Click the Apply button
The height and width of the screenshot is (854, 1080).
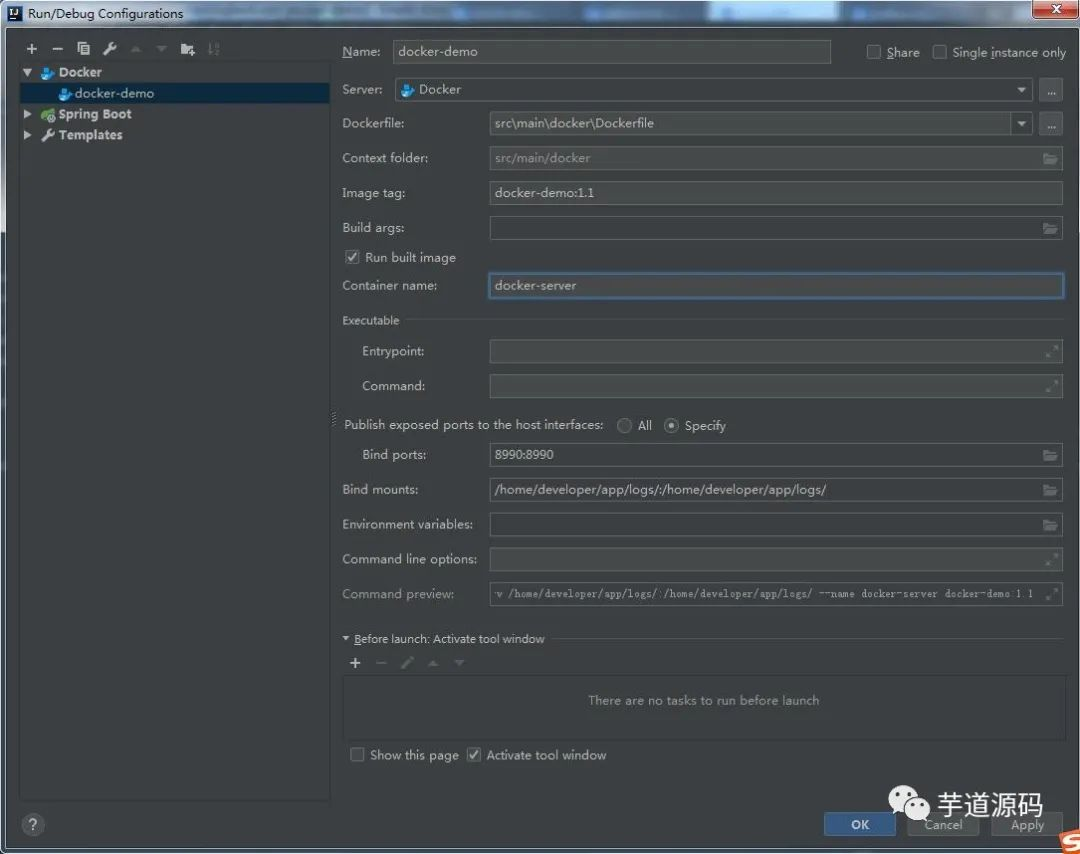tap(1027, 824)
